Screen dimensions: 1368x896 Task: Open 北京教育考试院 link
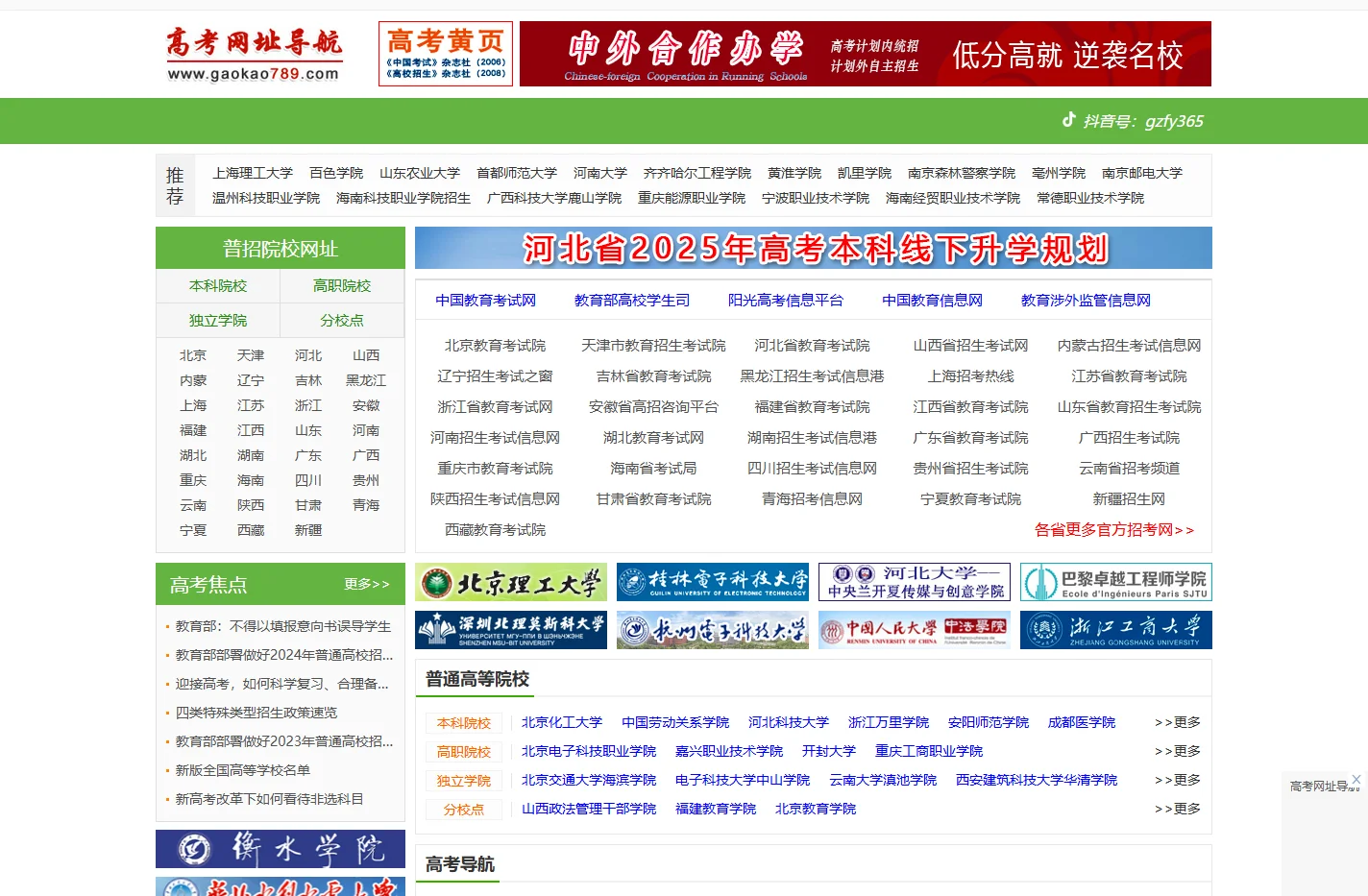coord(495,346)
